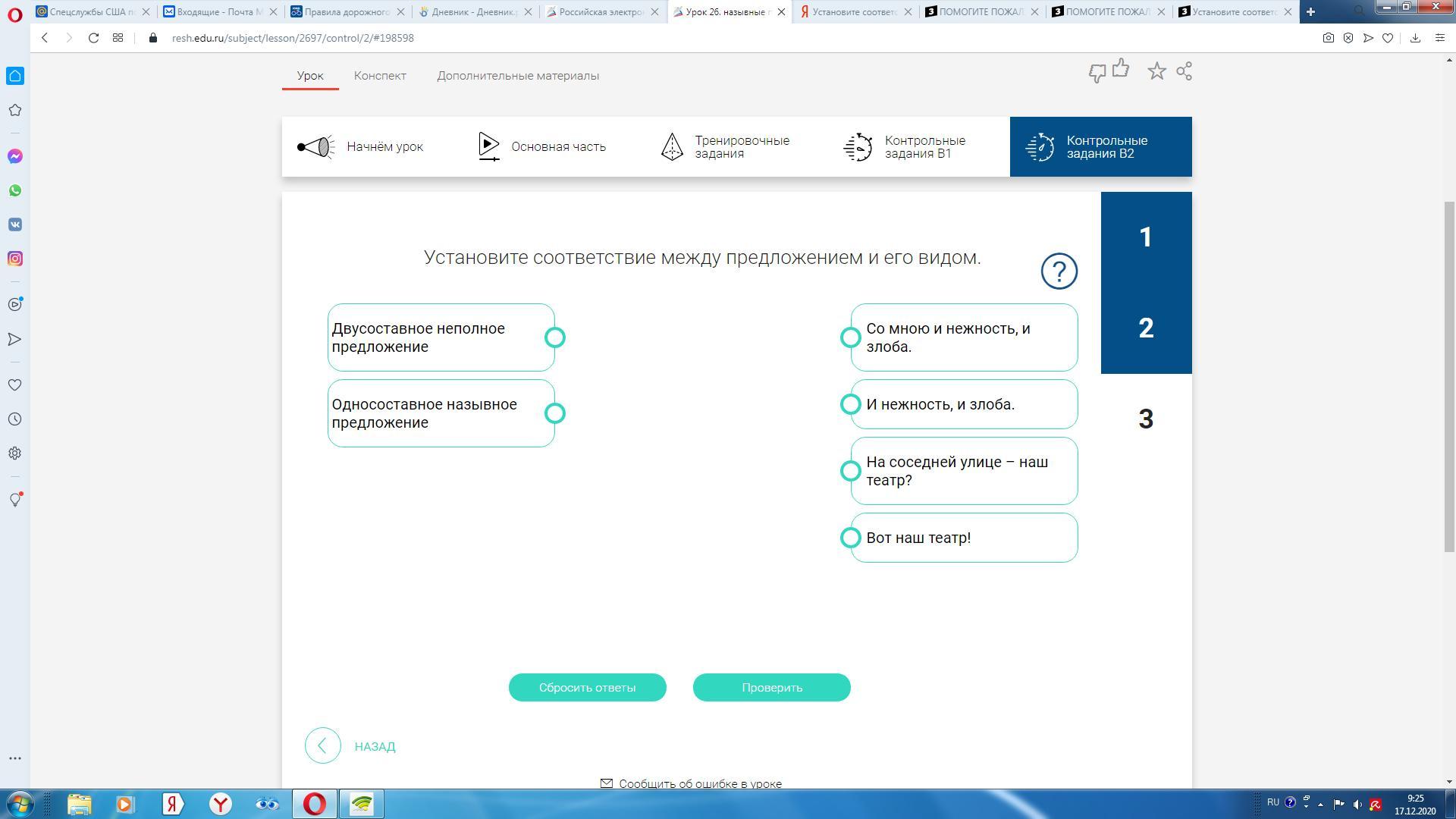Open Дополнительные материалы tab
The image size is (1456, 819).
click(518, 76)
